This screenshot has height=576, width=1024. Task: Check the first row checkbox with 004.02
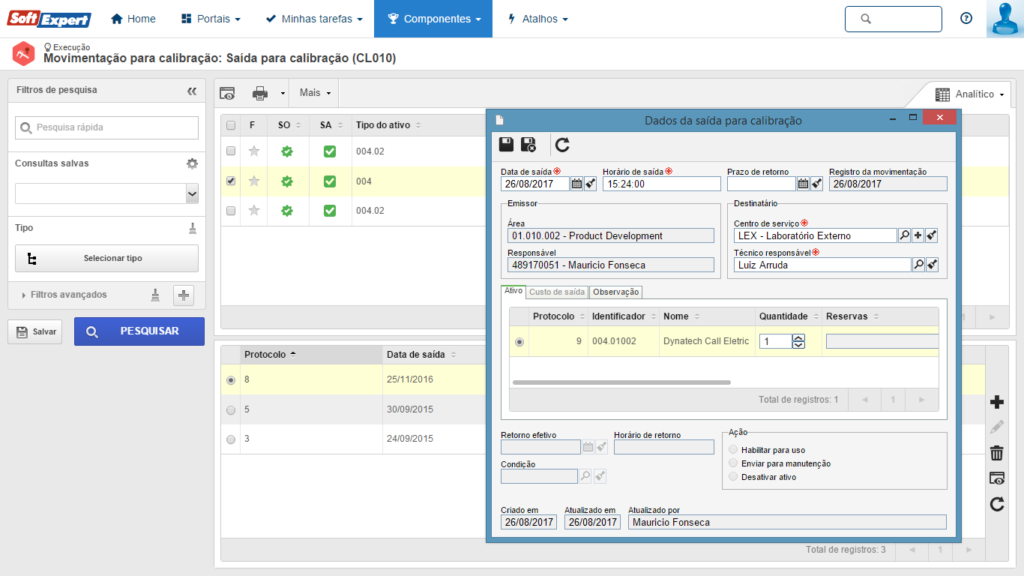(231, 151)
